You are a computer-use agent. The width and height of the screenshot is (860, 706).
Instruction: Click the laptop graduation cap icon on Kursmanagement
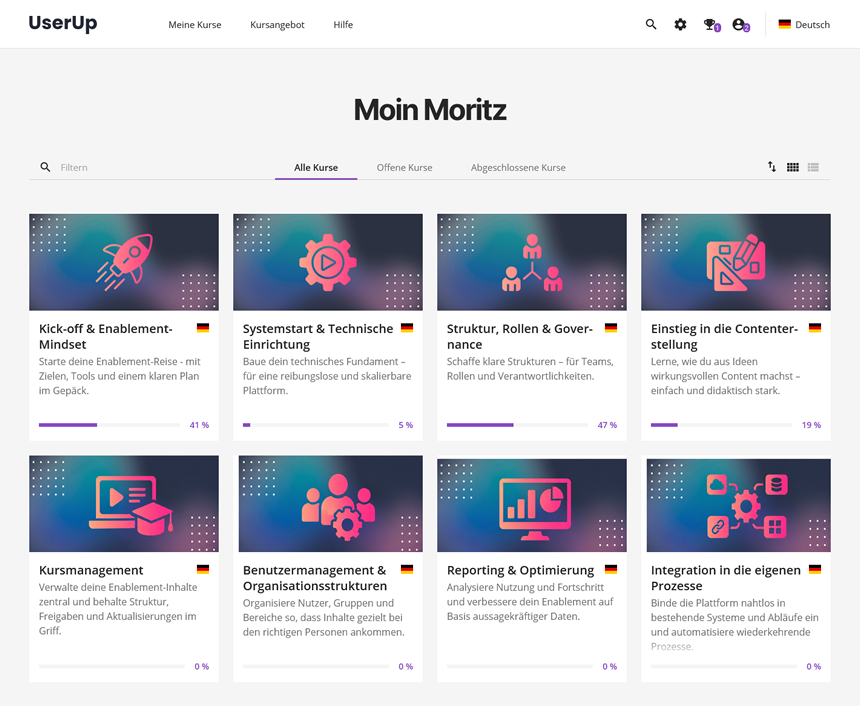(131, 505)
